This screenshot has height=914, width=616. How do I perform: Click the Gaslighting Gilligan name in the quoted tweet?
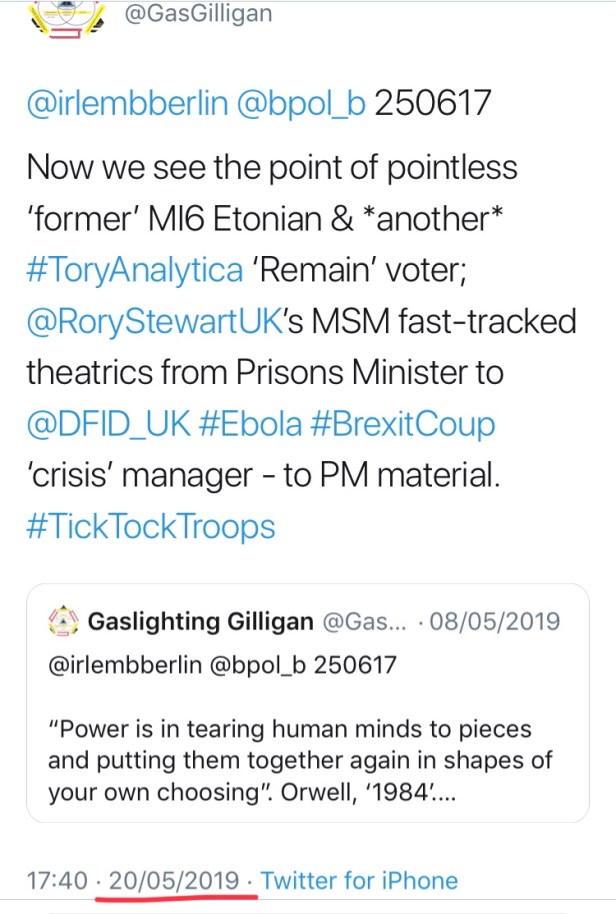(x=201, y=621)
